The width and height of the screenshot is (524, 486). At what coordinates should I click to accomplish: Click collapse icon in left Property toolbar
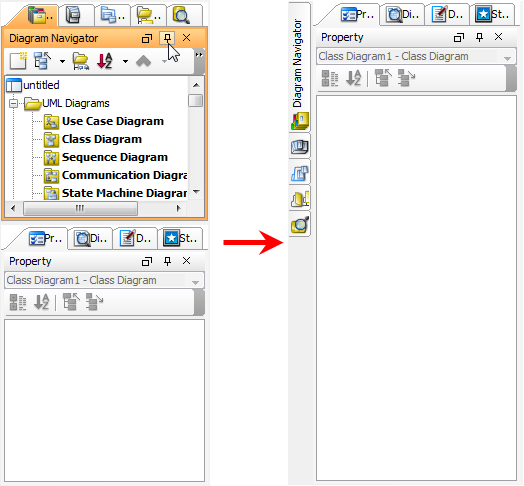tap(71, 302)
